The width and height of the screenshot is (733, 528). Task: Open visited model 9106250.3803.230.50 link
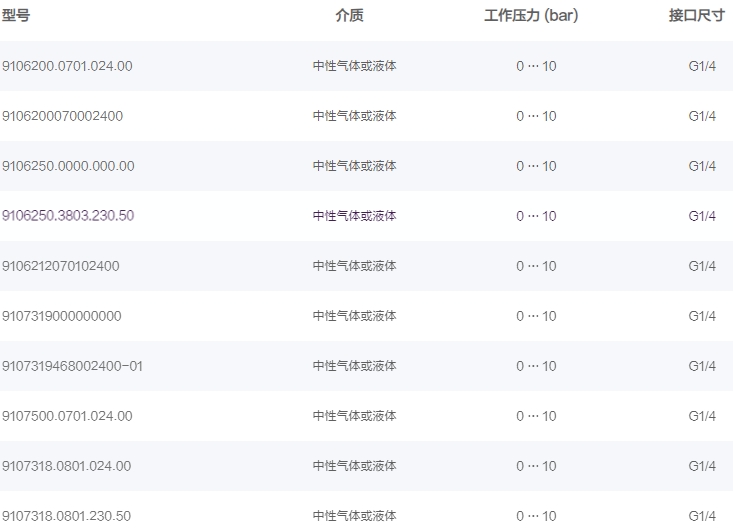68,216
